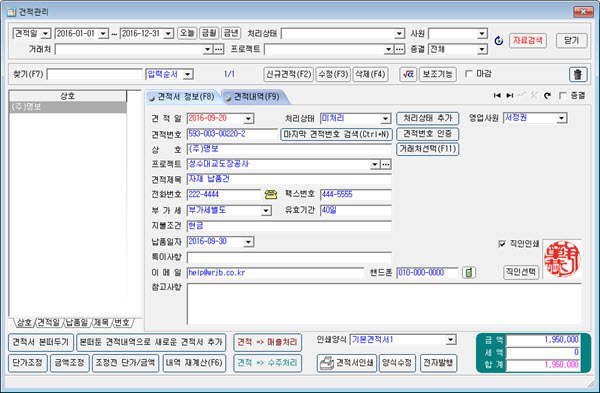Click the undo curved arrow icon
Screen dimensions: 600x393
click(x=548, y=96)
